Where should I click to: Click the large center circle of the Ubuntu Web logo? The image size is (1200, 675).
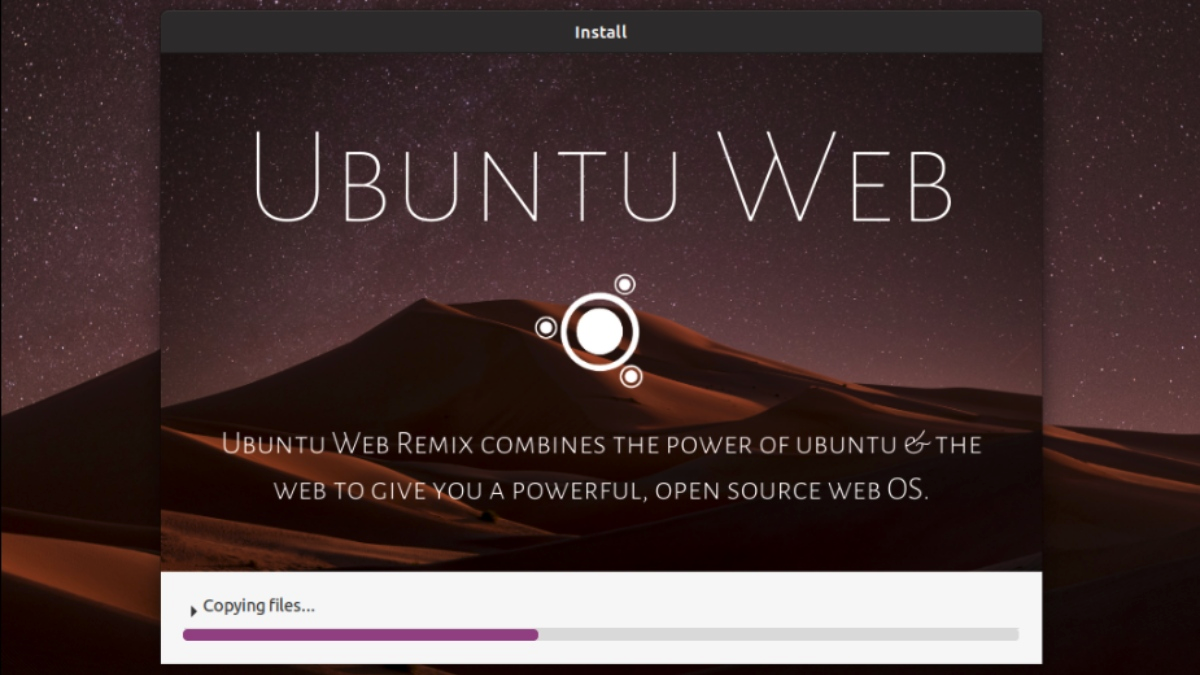(599, 332)
